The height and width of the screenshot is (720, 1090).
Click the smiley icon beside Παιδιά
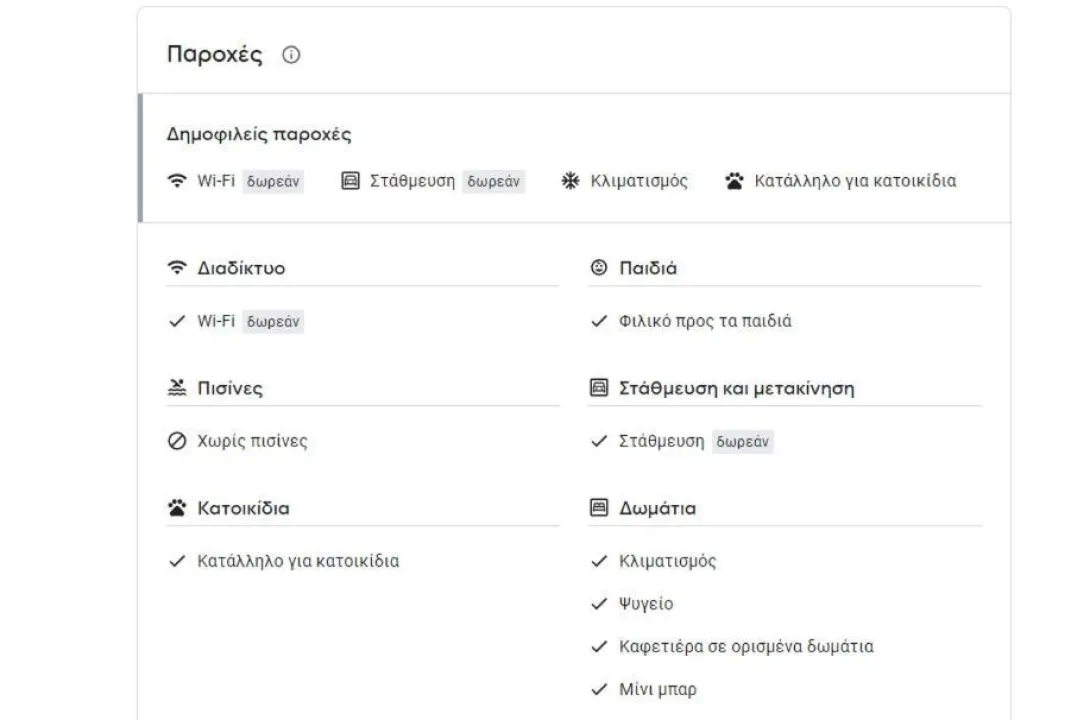point(599,268)
